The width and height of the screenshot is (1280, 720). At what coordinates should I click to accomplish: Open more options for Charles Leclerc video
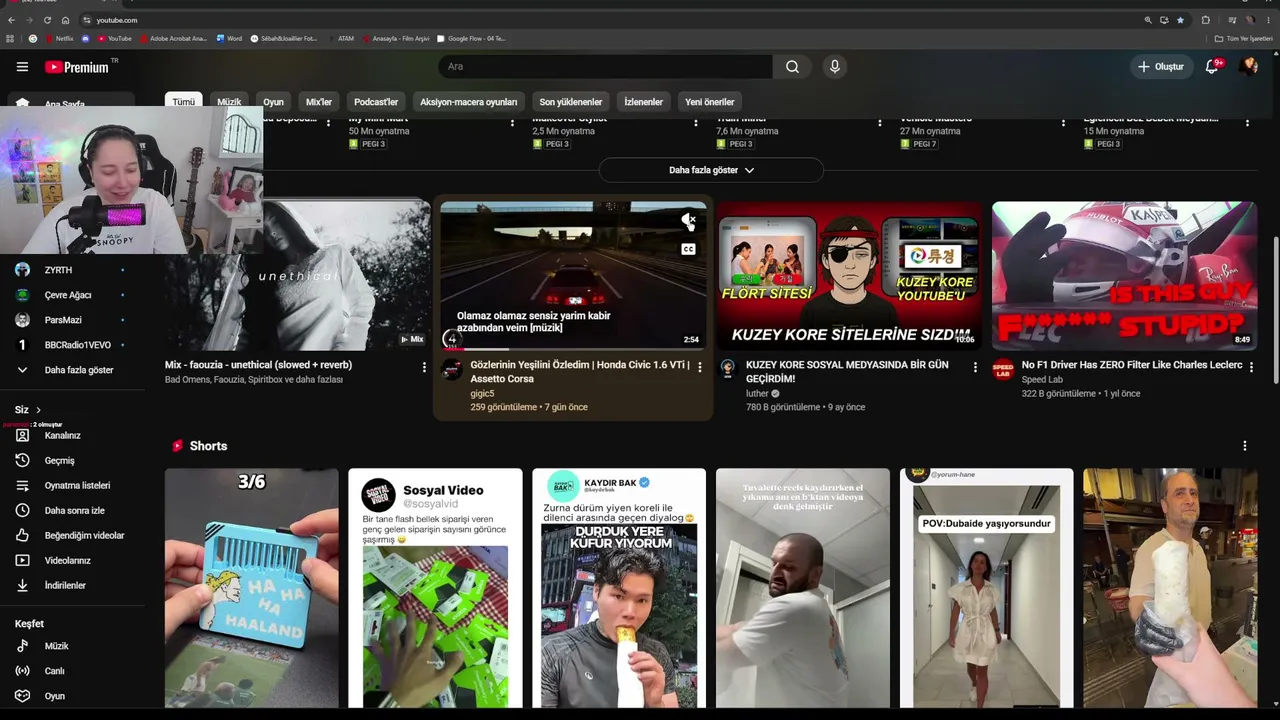pyautogui.click(x=1250, y=367)
